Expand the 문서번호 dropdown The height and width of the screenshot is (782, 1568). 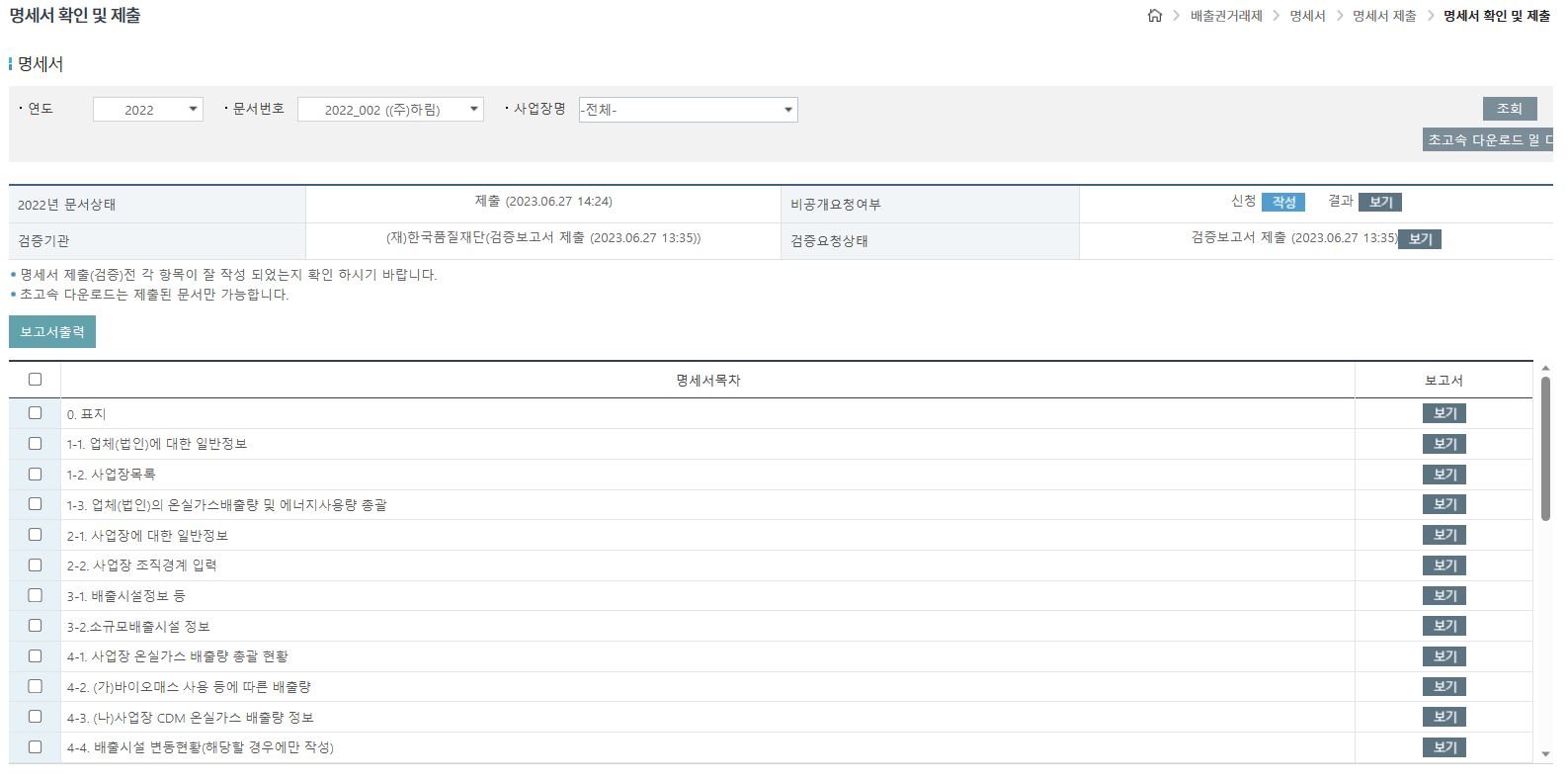tap(390, 110)
